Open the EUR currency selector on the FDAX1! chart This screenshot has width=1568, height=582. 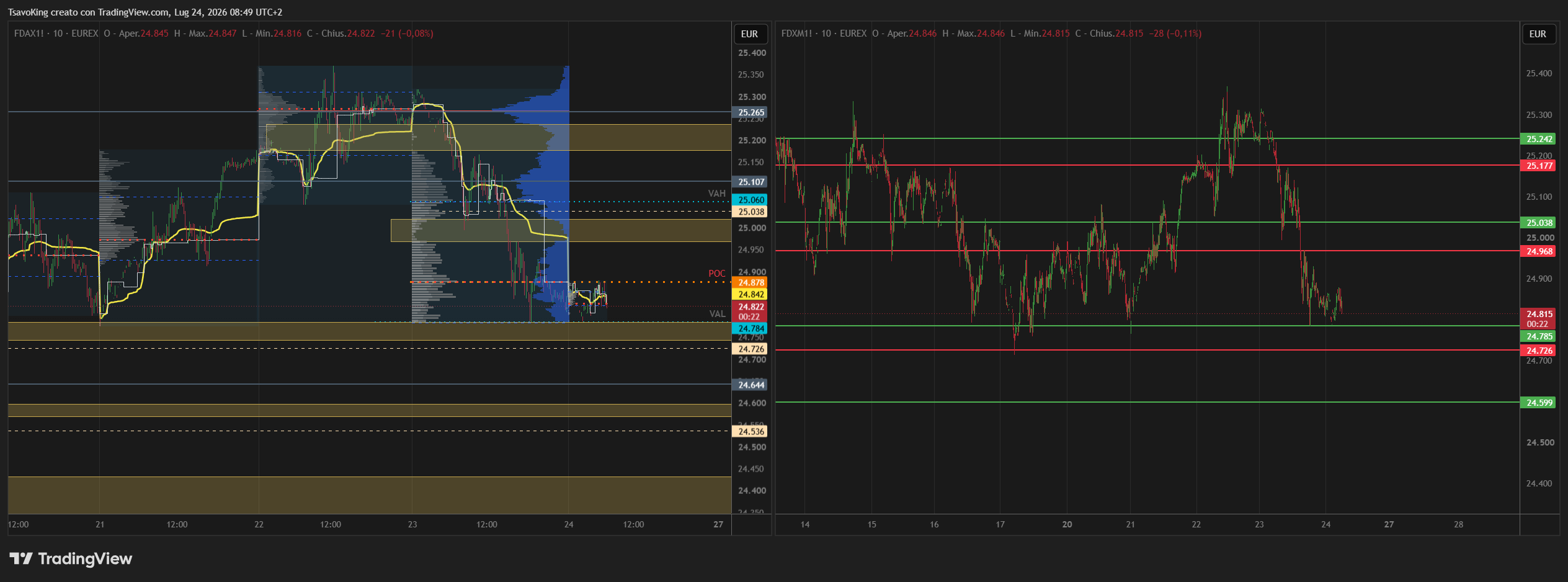coord(750,34)
